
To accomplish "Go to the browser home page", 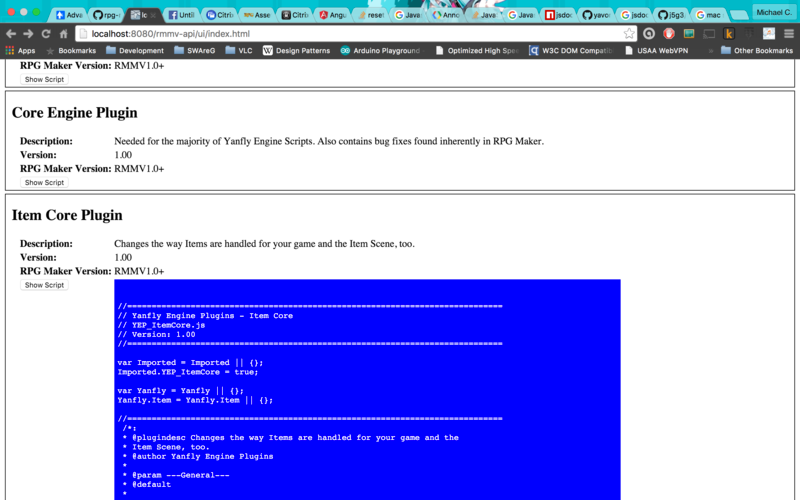I will [x=64, y=33].
